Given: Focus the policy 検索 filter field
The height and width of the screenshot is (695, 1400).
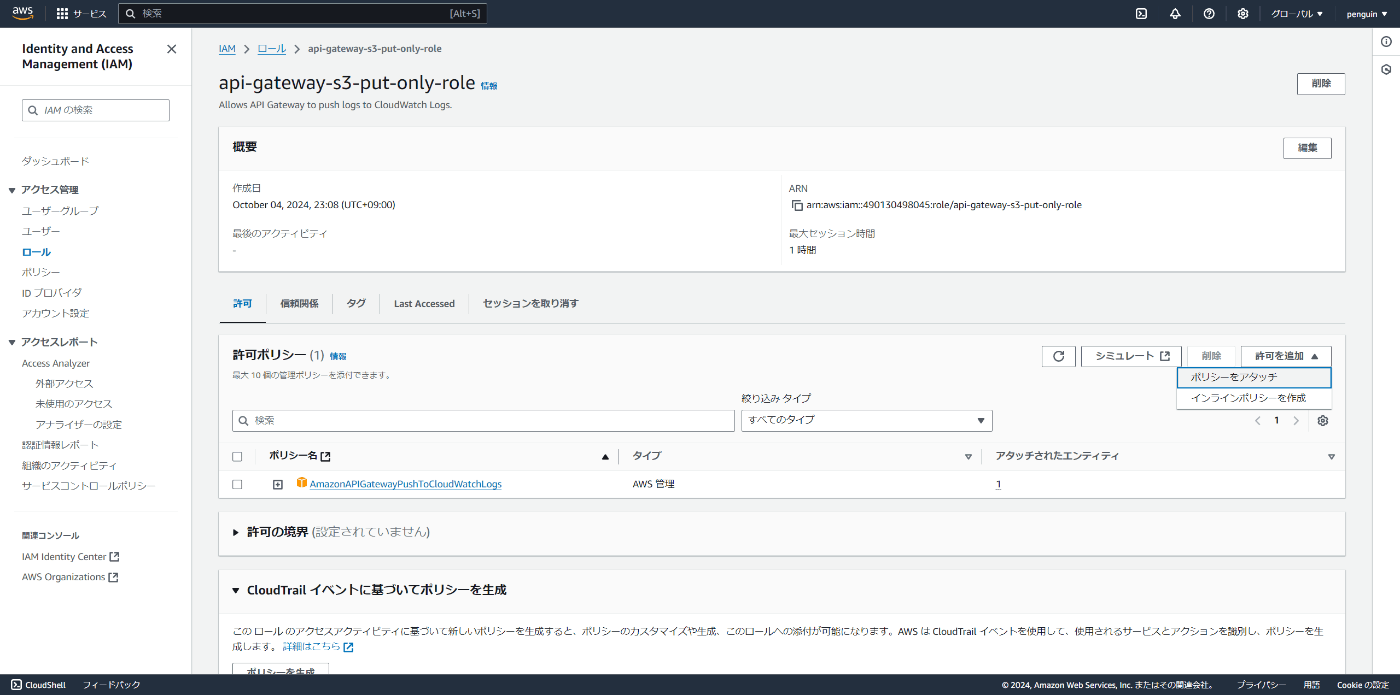Looking at the screenshot, I should (483, 421).
